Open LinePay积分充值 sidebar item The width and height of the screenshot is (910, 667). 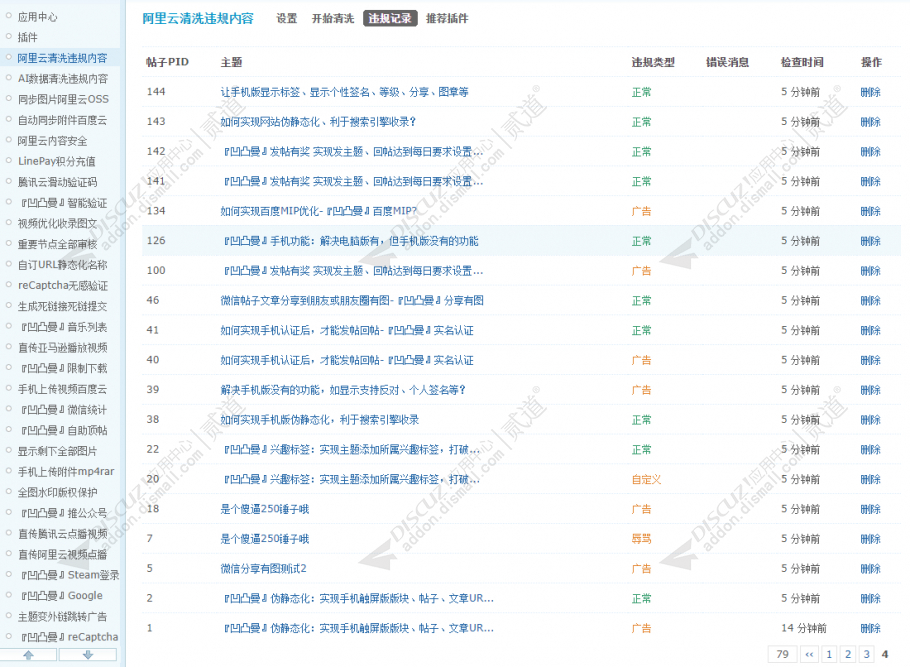pyautogui.click(x=56, y=161)
